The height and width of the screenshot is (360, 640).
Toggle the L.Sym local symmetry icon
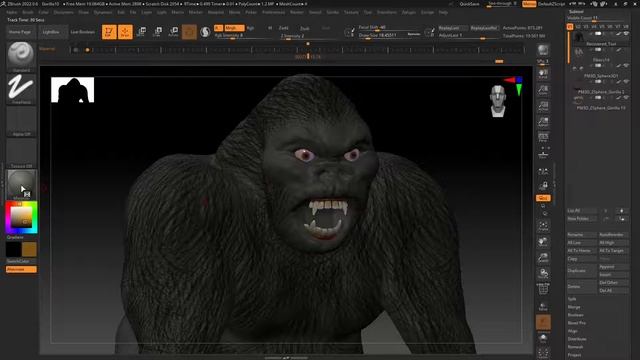543,171
